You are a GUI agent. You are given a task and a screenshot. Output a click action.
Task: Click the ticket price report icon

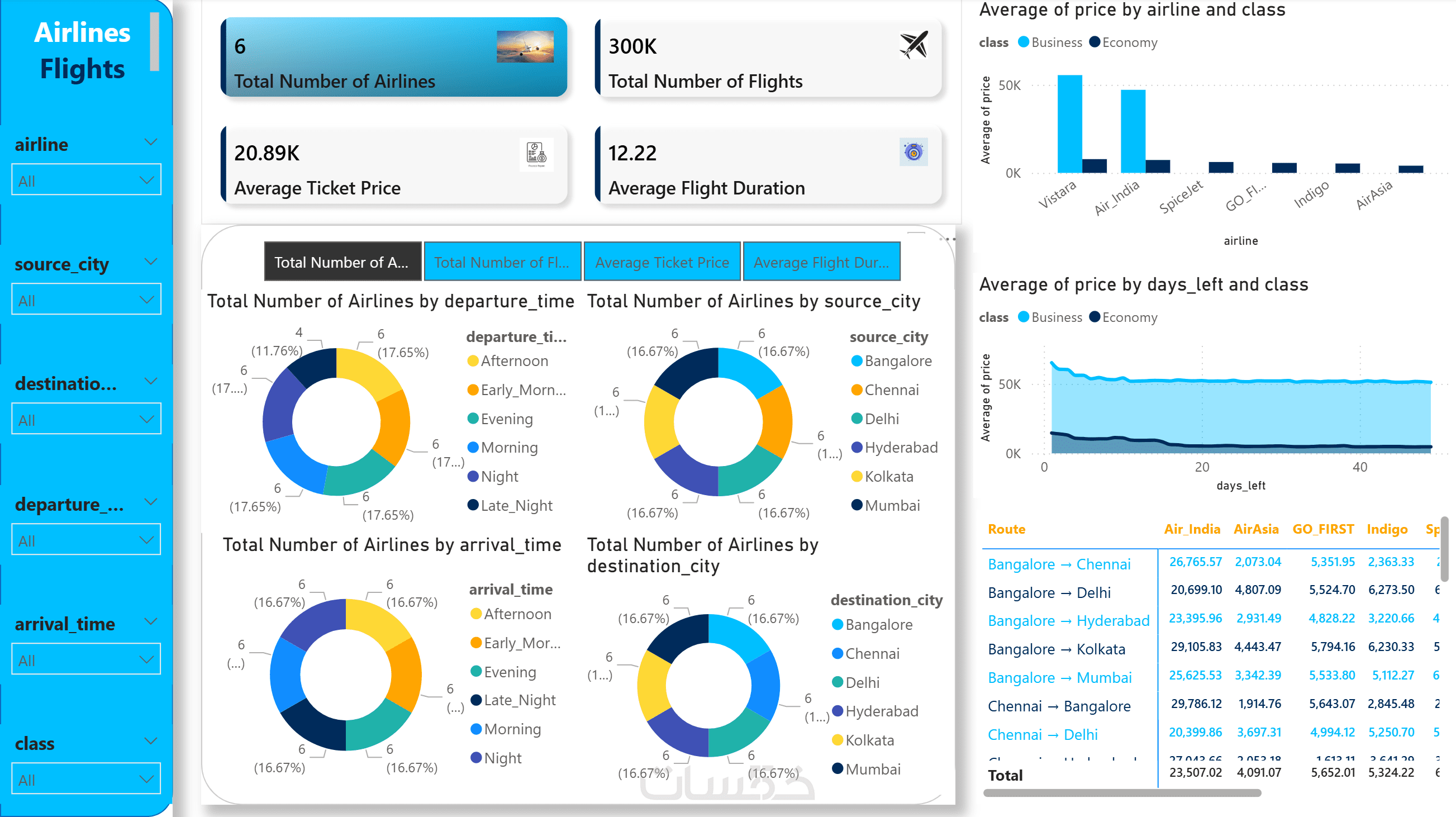pos(536,154)
